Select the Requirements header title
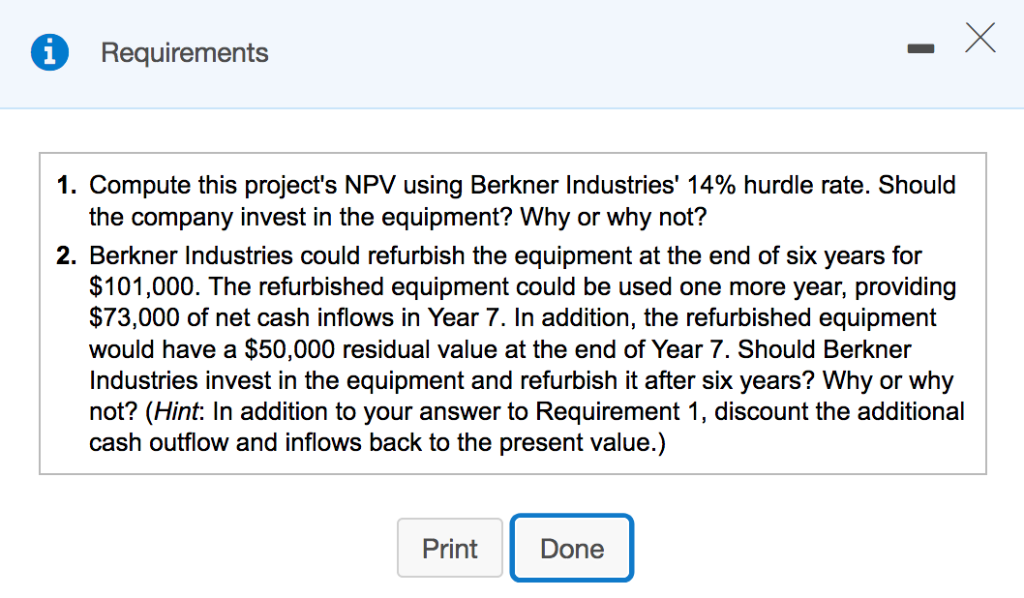Image resolution: width=1024 pixels, height=598 pixels. (184, 52)
